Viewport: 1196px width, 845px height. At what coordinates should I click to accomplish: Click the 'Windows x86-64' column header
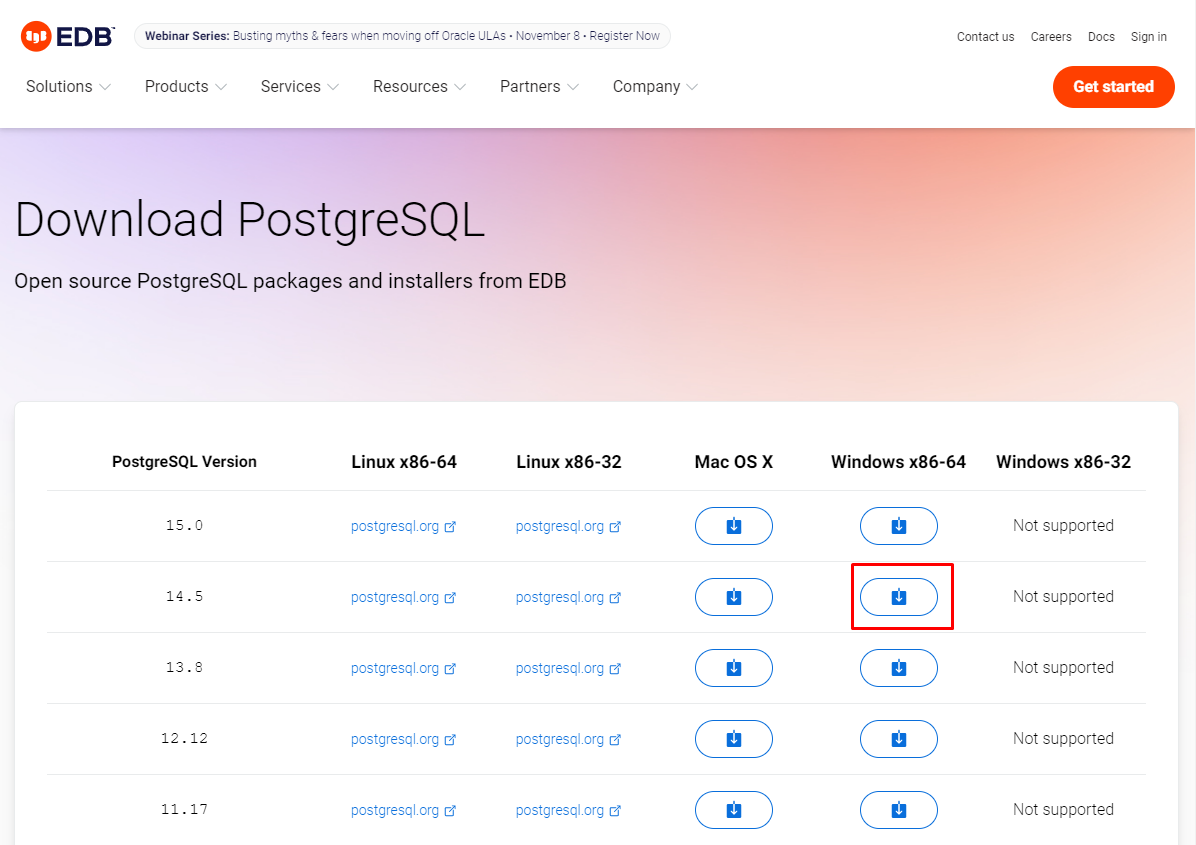pos(899,461)
